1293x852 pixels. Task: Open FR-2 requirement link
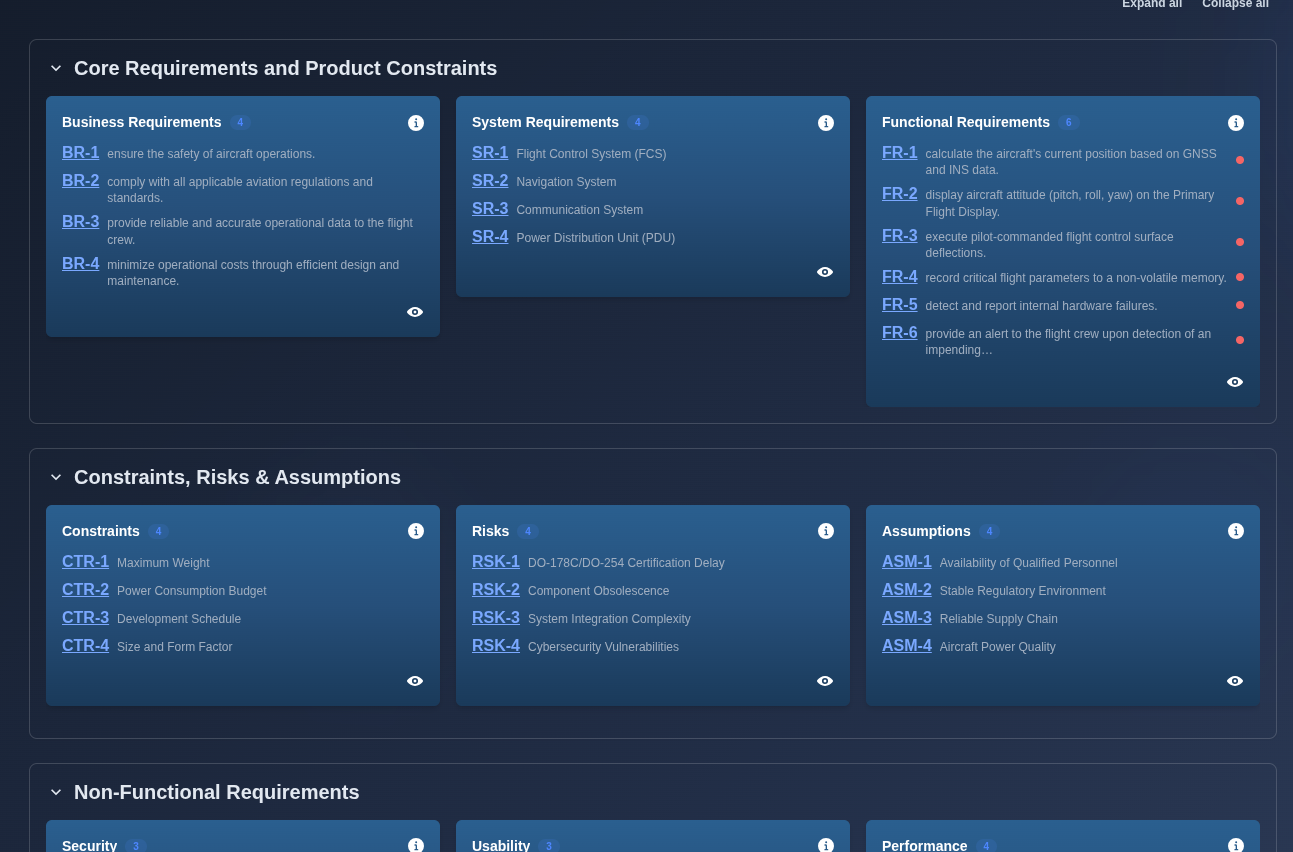[900, 194]
